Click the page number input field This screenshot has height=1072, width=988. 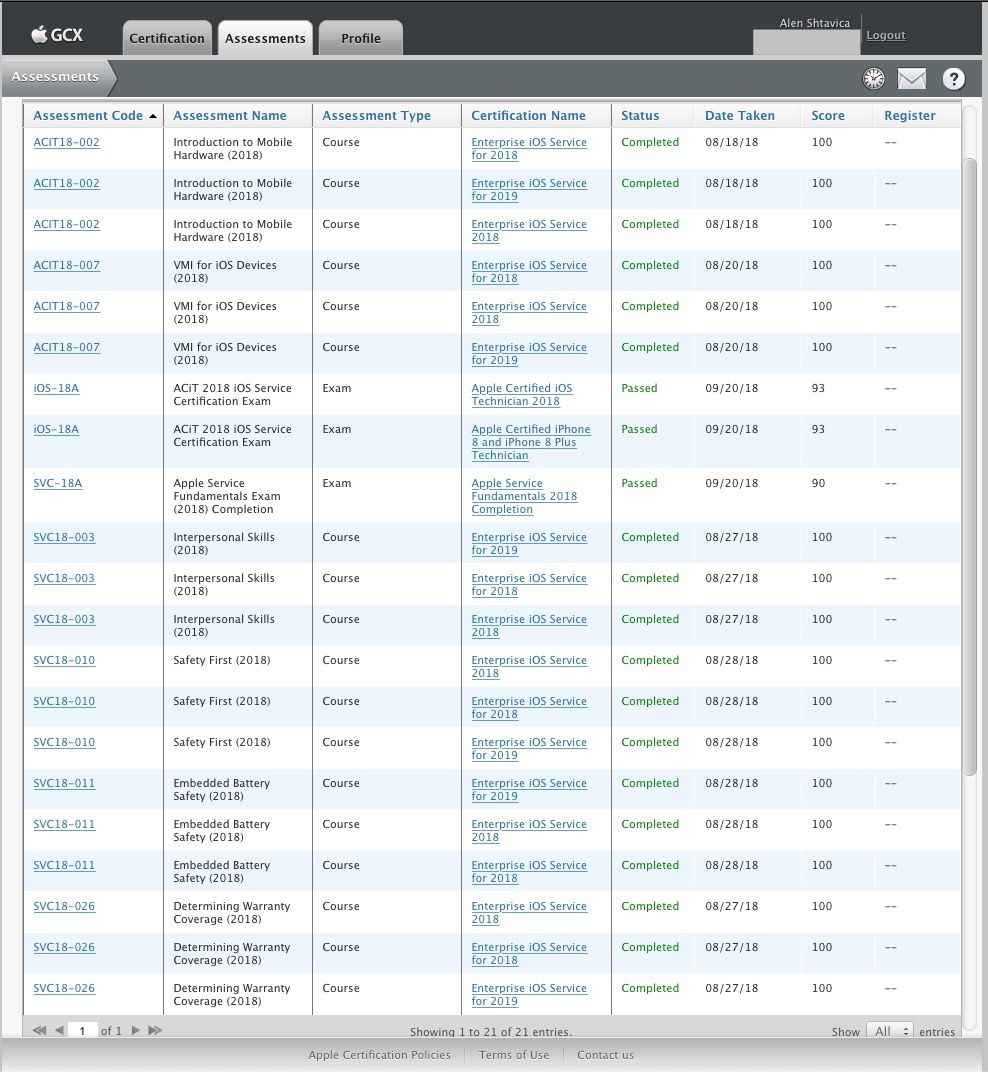pos(82,1030)
